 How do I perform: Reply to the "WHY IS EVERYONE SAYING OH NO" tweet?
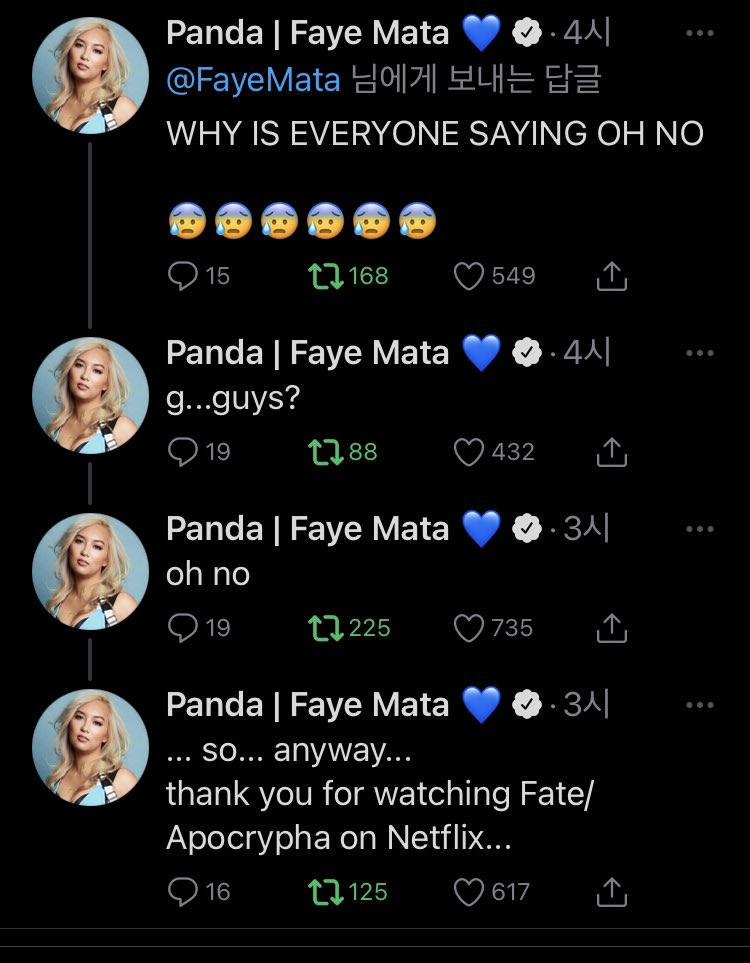click(x=184, y=276)
